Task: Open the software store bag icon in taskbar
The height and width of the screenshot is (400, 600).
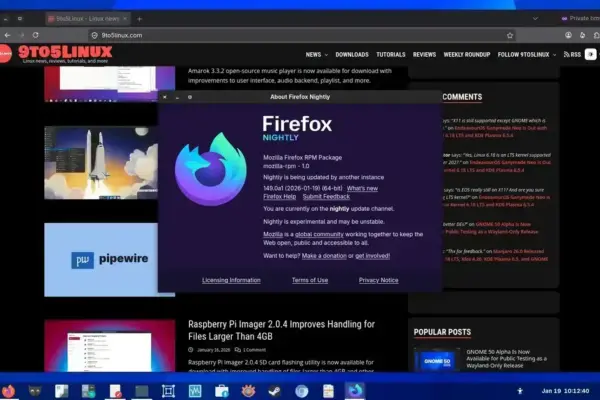Action: (222, 391)
